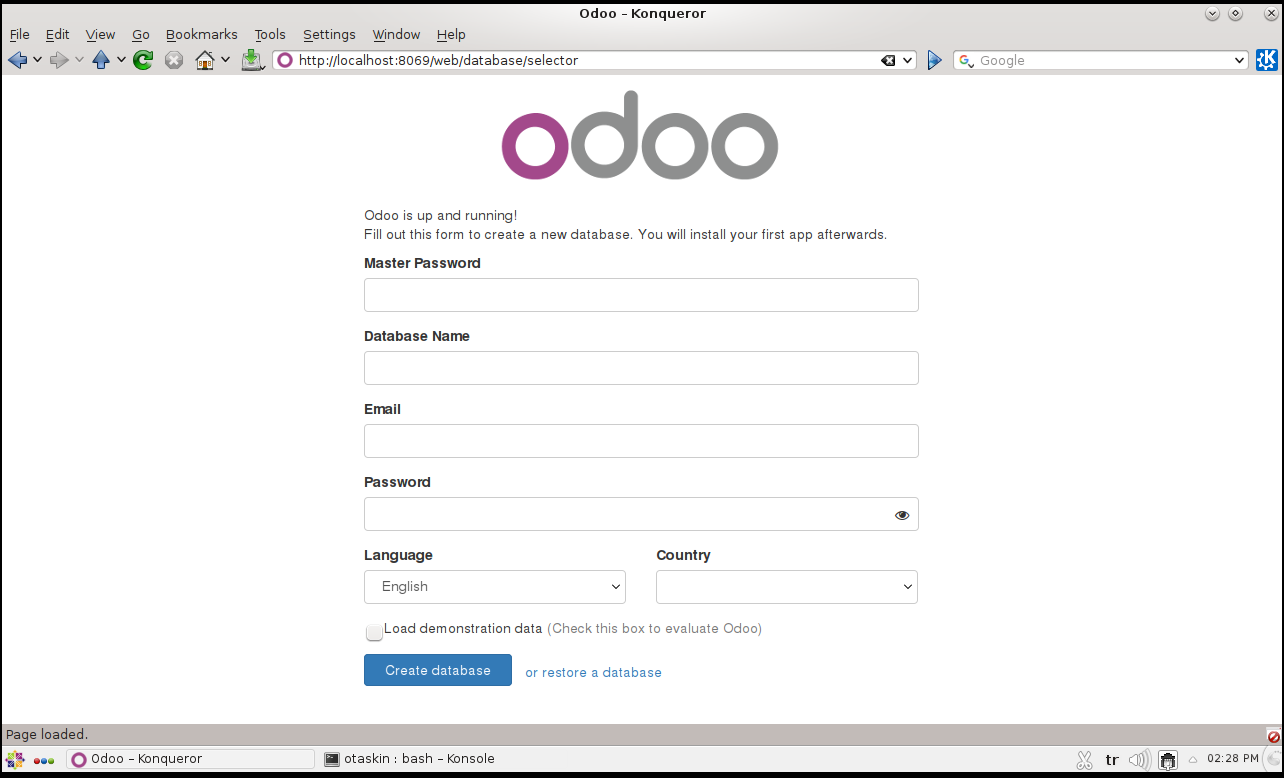This screenshot has width=1284, height=778.
Task: Click the Stop loading icon
Action: (x=174, y=60)
